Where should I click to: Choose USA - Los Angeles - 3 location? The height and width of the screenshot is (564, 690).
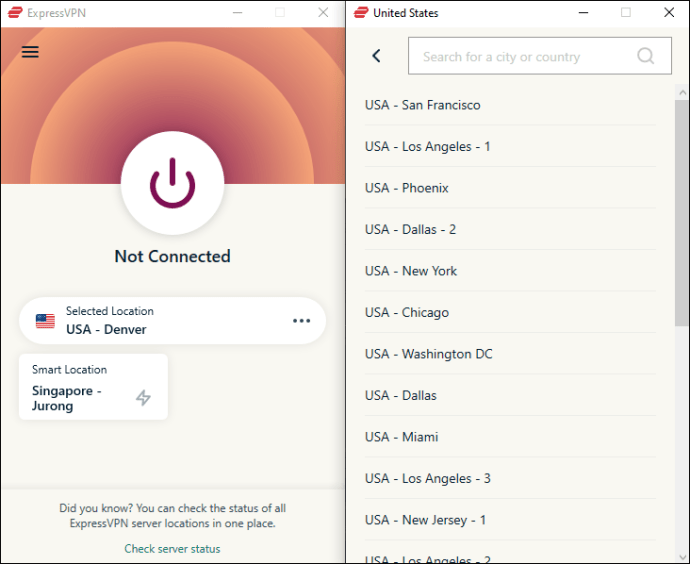(x=510, y=478)
